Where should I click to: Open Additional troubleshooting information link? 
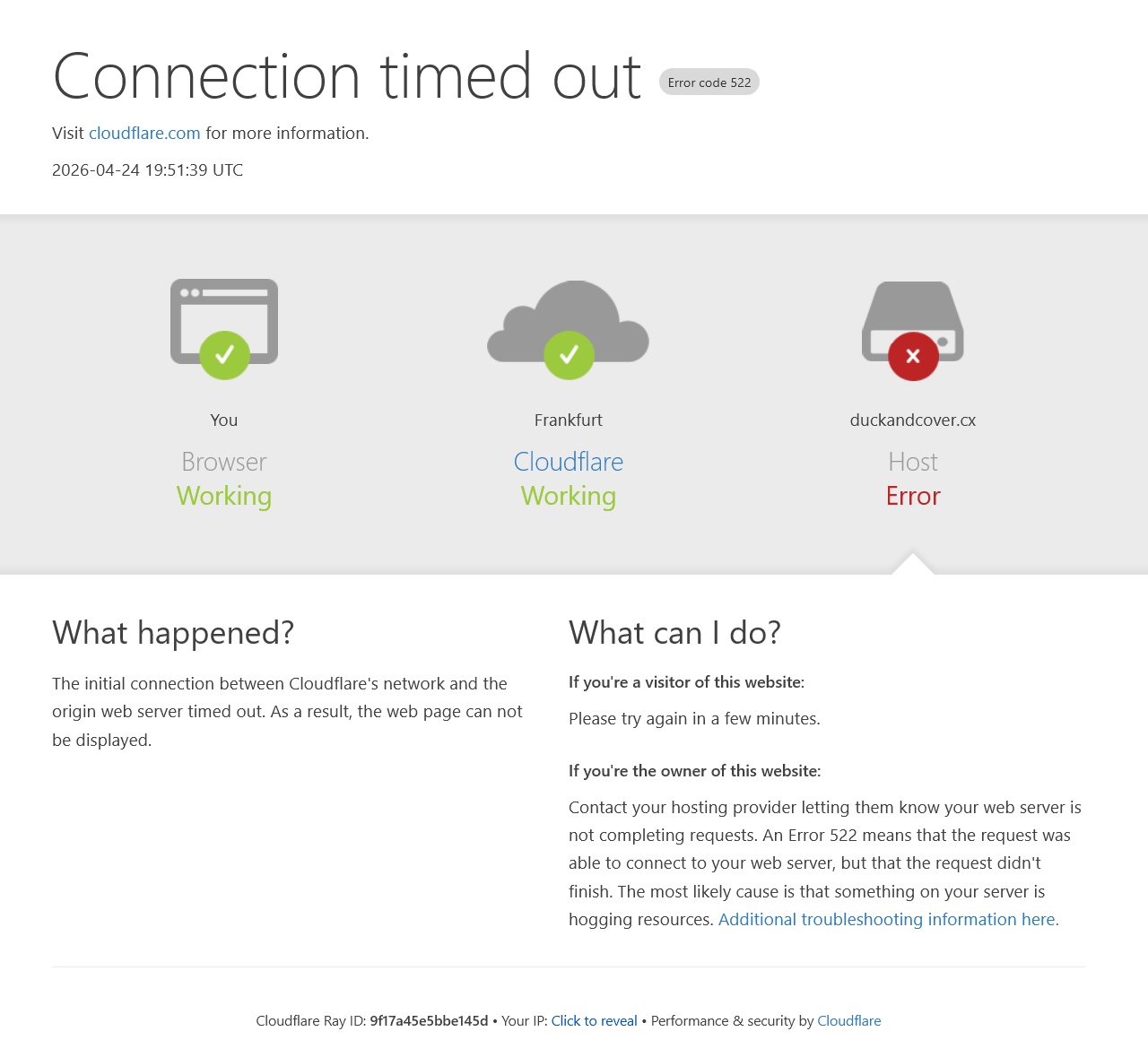click(888, 920)
